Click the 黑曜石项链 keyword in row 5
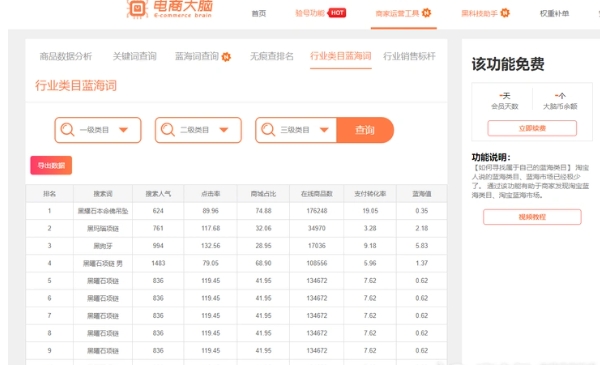The height and width of the screenshot is (365, 600). pos(103,281)
